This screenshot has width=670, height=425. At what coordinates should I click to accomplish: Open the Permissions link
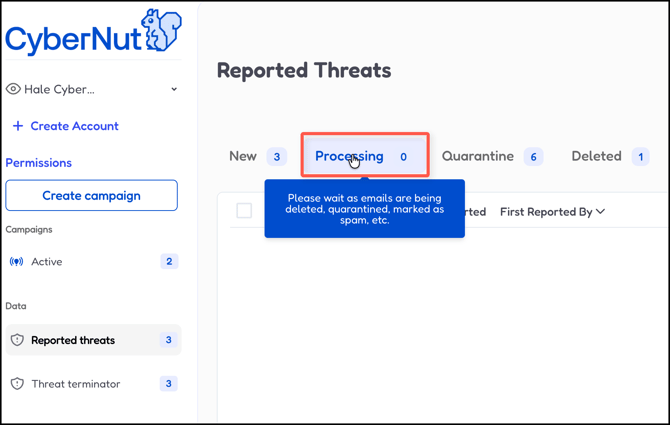(x=39, y=162)
